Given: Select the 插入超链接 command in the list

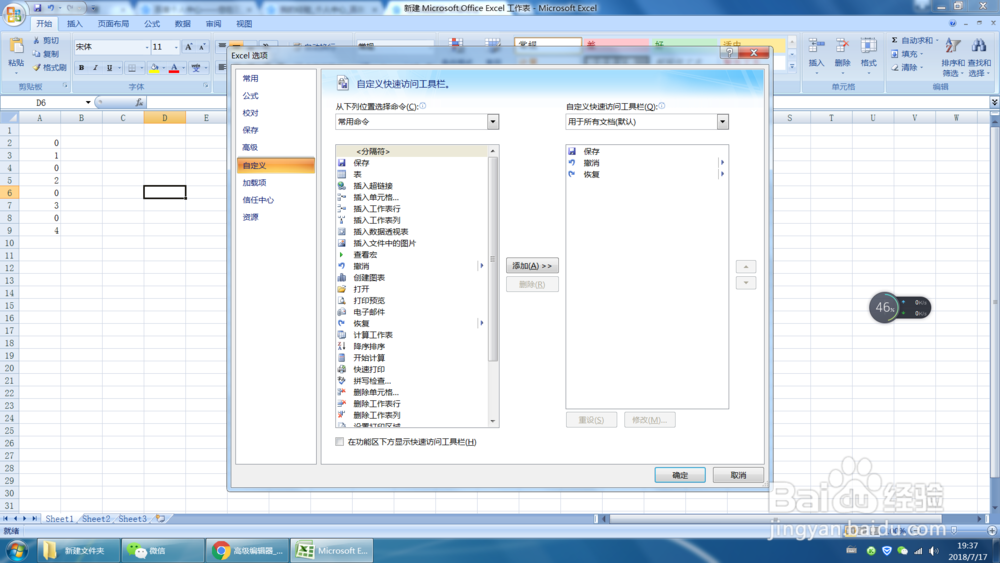Looking at the screenshot, I should tap(411, 186).
